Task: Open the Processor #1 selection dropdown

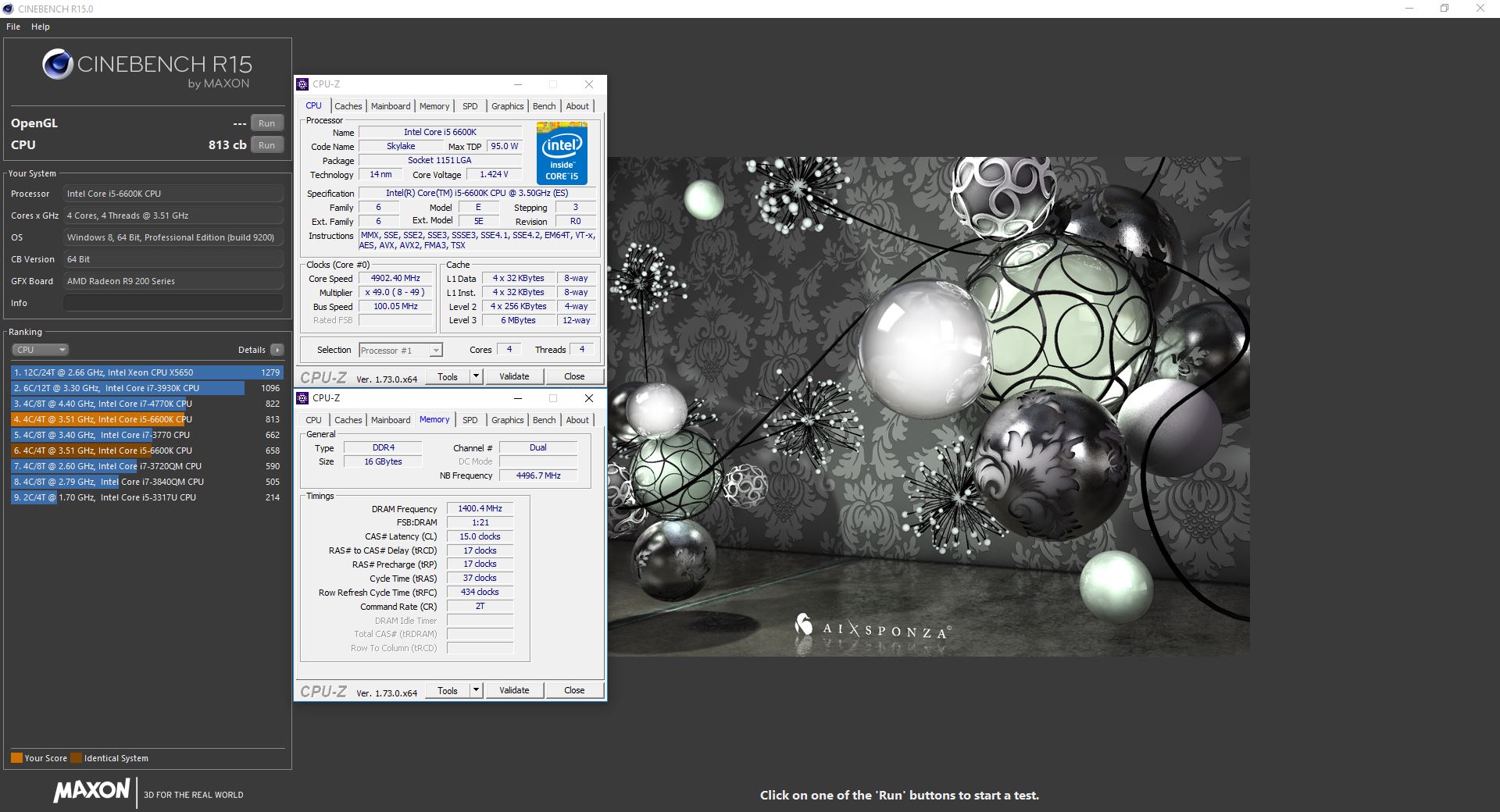Action: (x=401, y=351)
